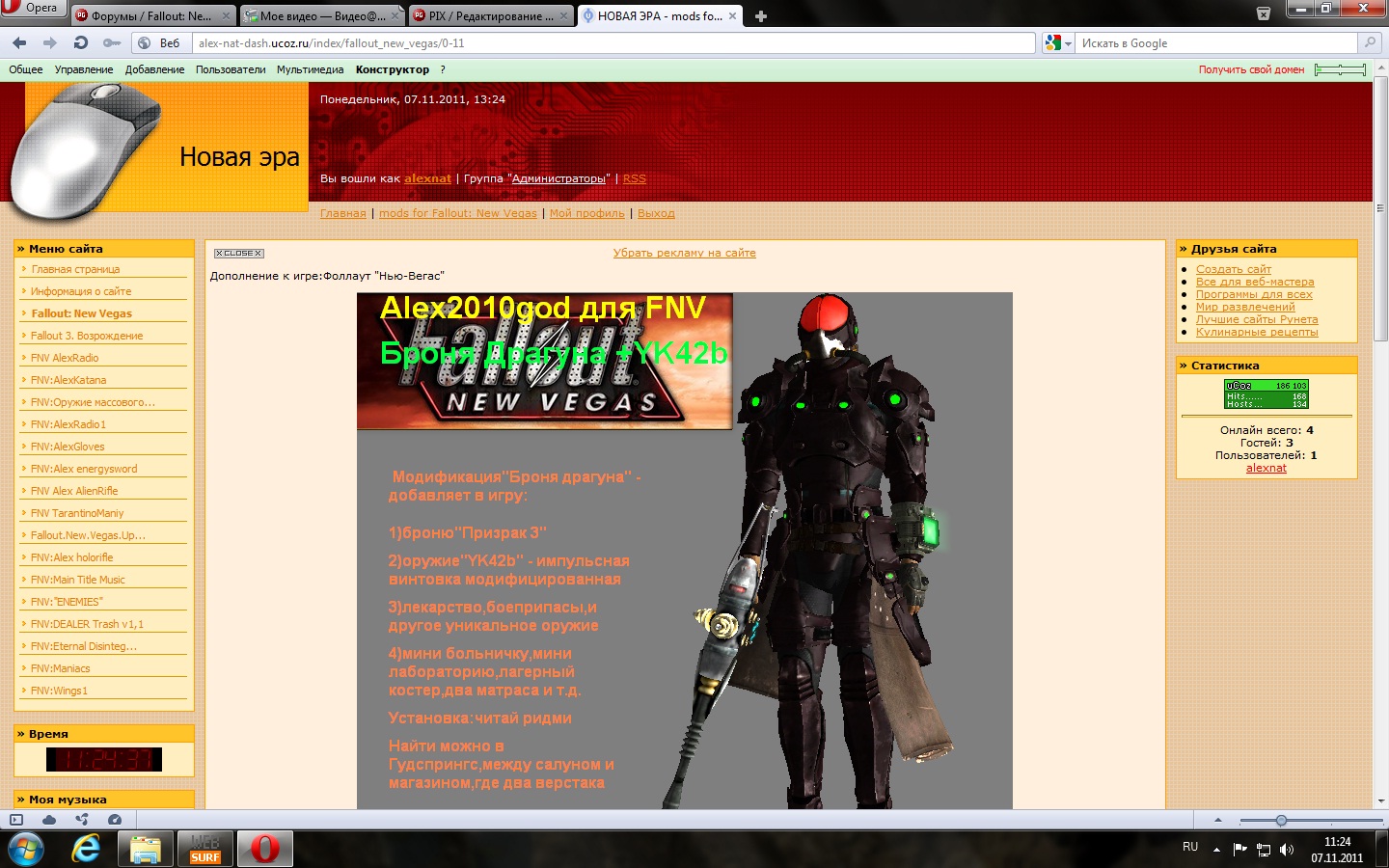
Task: Click the password wand key icon
Action: [x=112, y=42]
